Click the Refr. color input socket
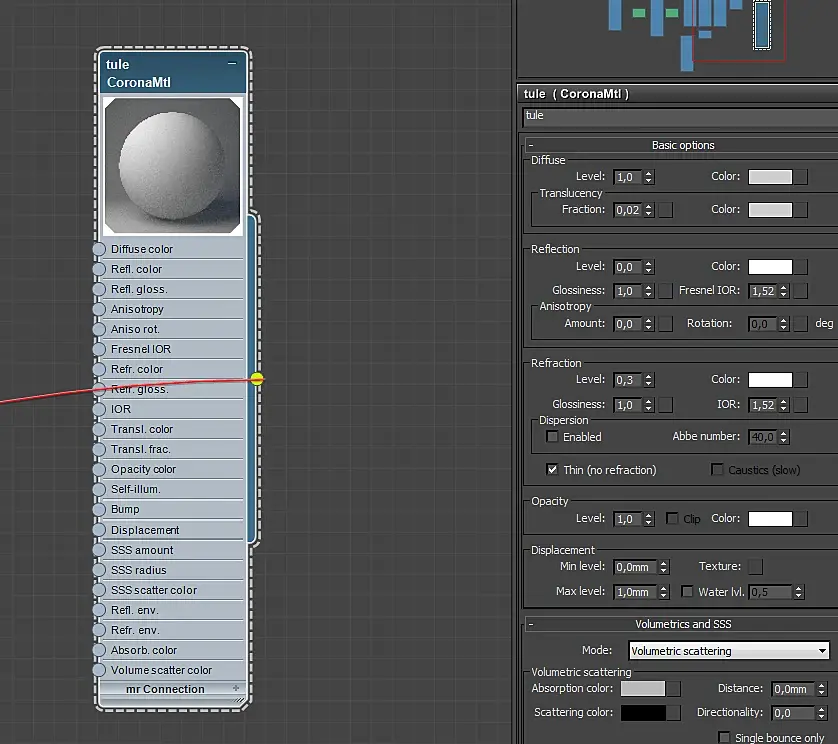This screenshot has height=744, width=838. 99,369
